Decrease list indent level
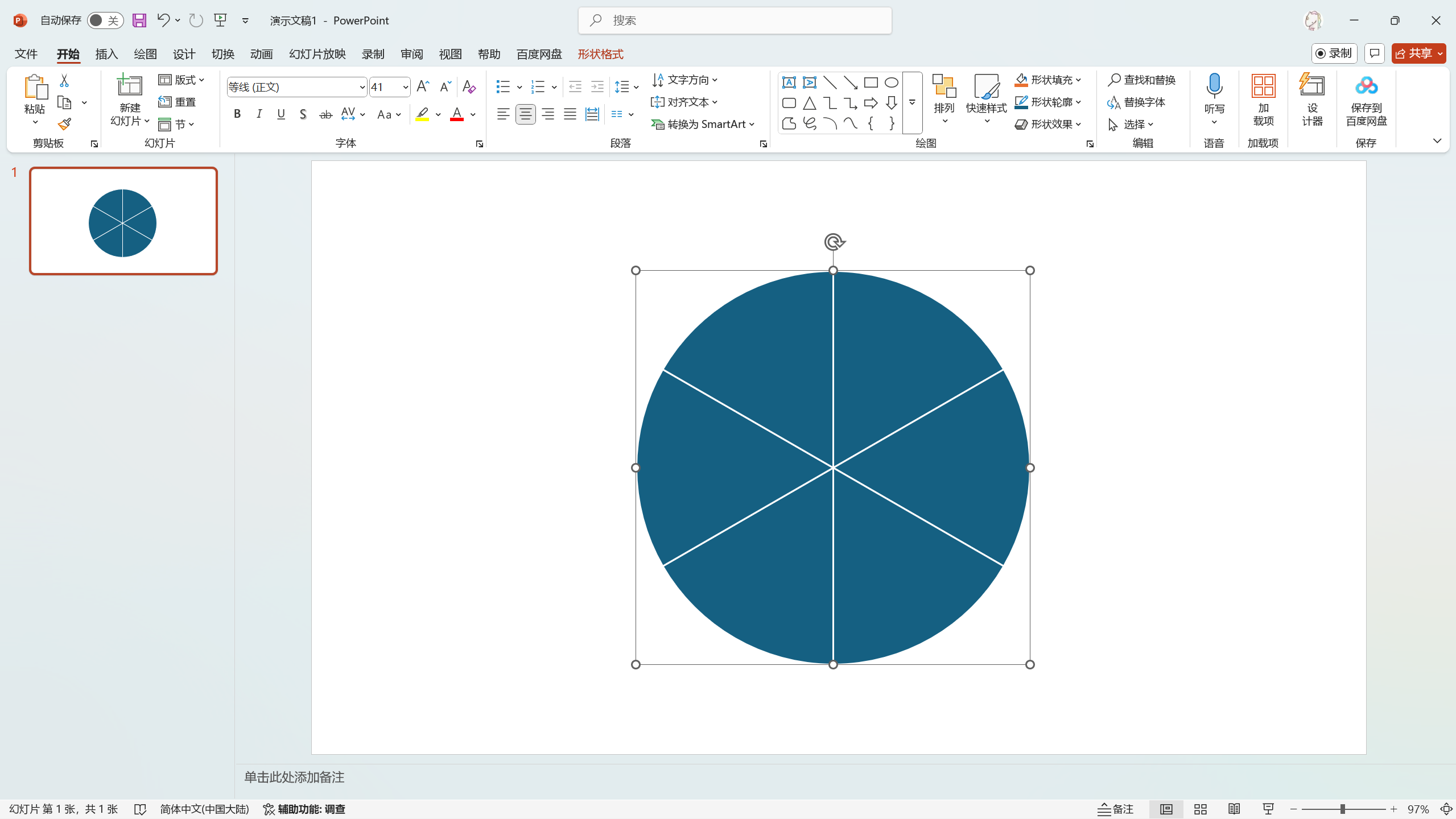Screen dimensions: 1456x819 point(575,86)
